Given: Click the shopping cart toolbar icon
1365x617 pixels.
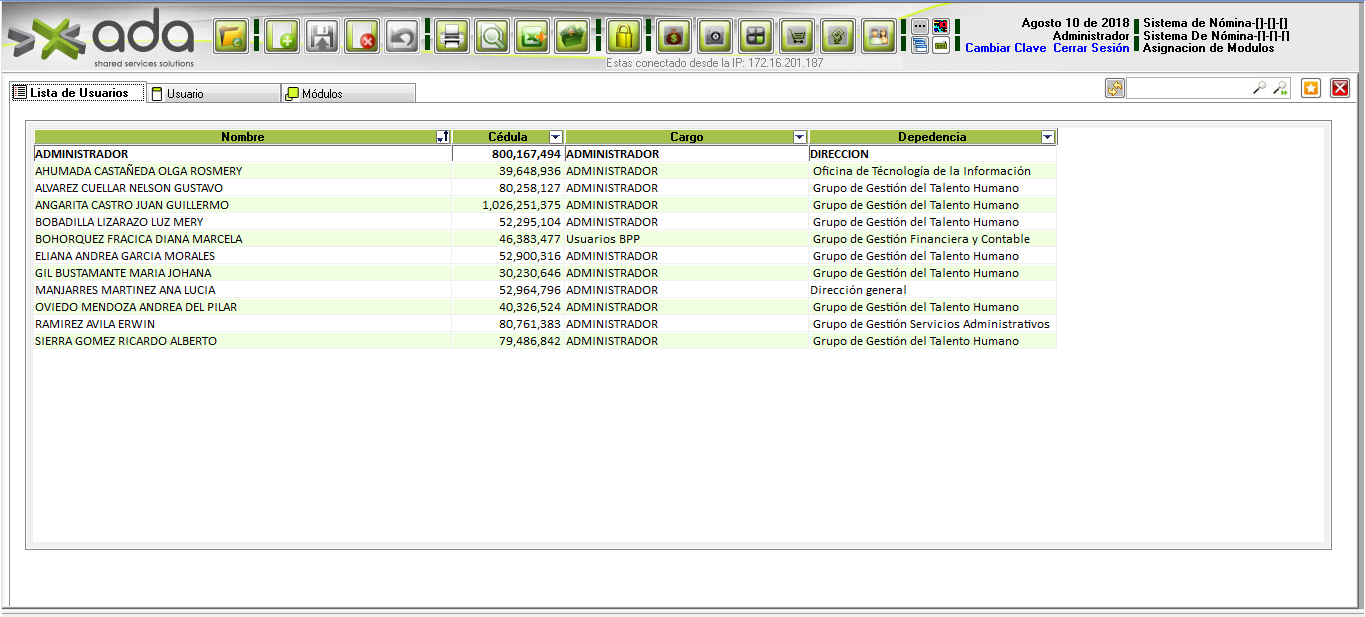Looking at the screenshot, I should (796, 37).
